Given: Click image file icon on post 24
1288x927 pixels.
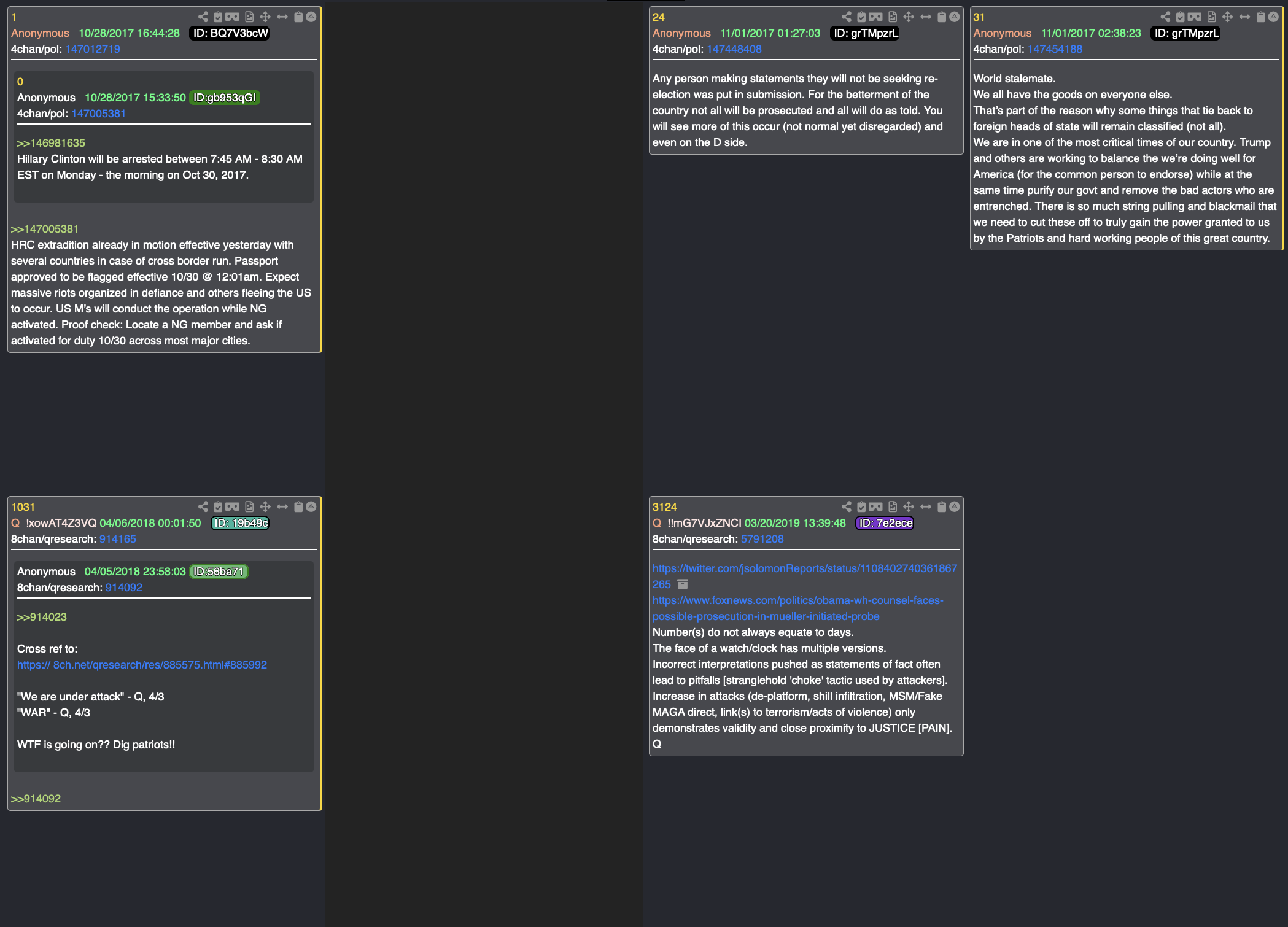Looking at the screenshot, I should 893,17.
